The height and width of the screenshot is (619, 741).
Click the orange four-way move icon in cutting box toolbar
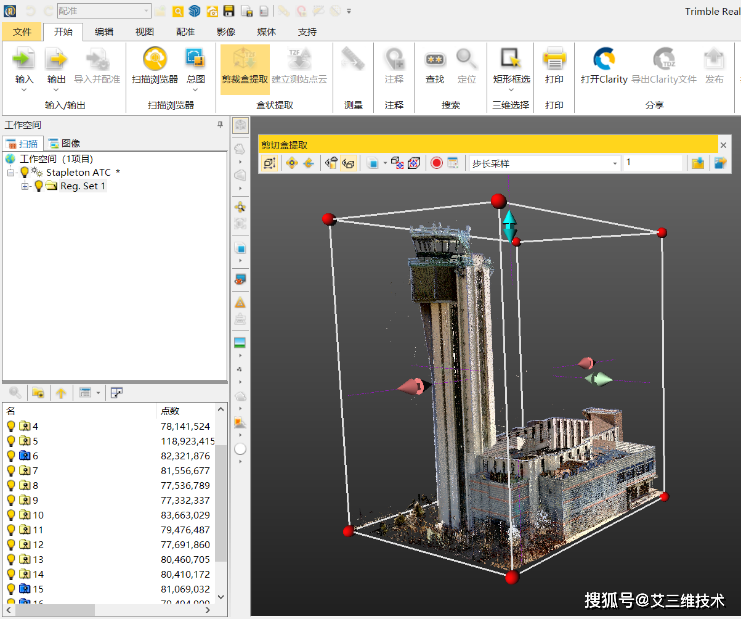(x=292, y=163)
